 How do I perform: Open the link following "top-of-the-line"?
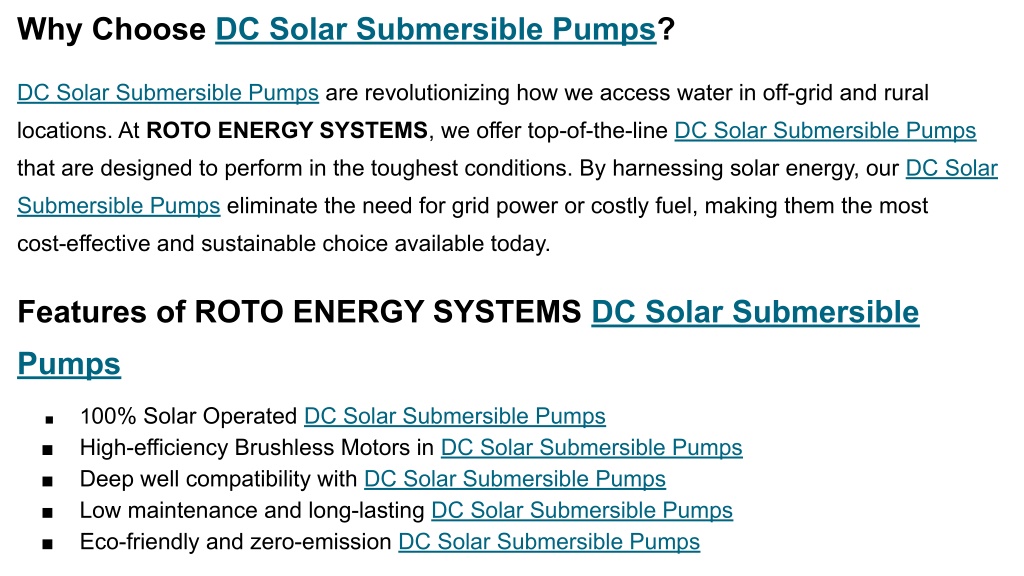coord(825,131)
